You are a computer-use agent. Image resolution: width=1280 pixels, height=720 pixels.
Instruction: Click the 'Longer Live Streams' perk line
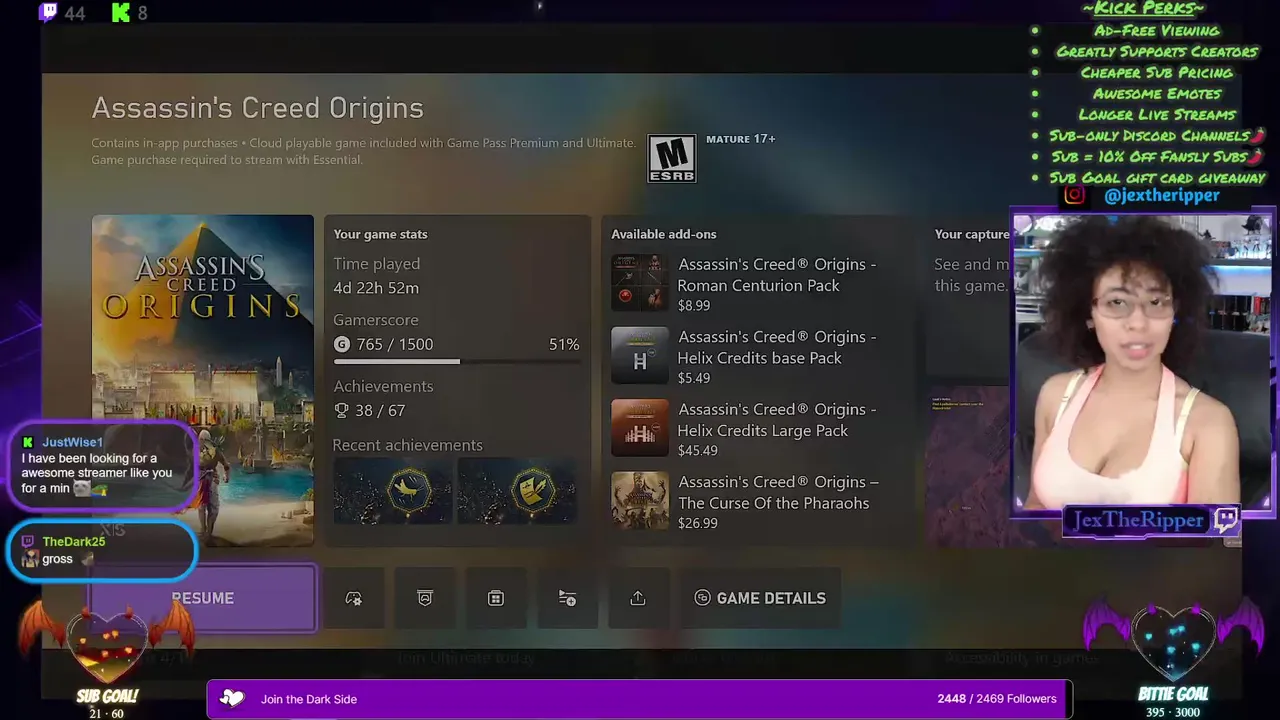[1157, 114]
